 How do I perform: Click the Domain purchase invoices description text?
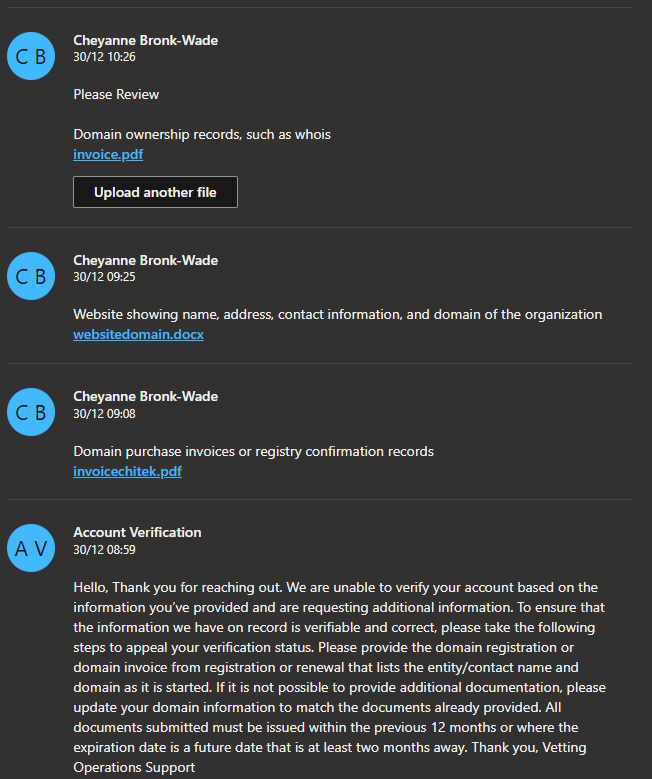tap(253, 451)
